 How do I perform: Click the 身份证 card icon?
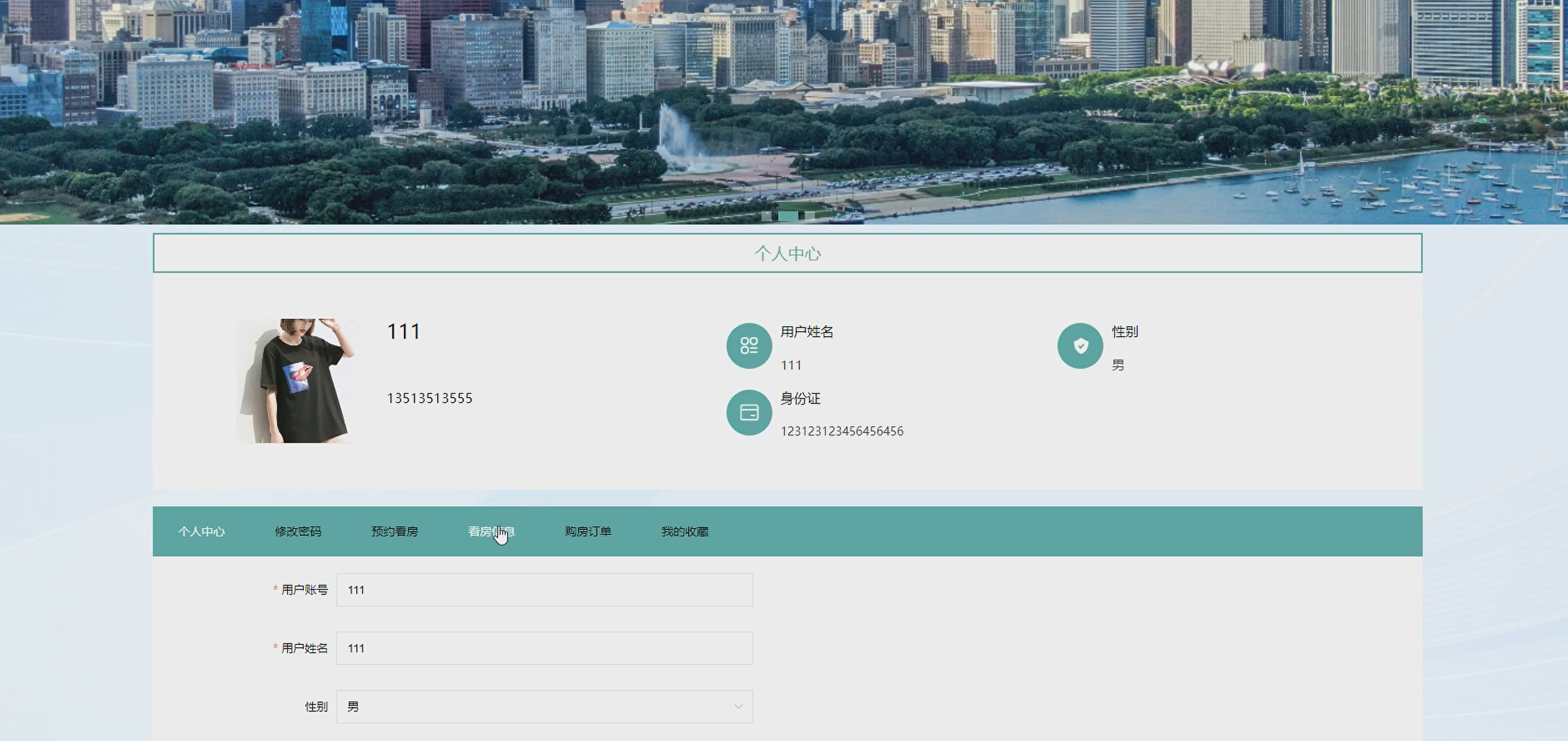(x=749, y=413)
